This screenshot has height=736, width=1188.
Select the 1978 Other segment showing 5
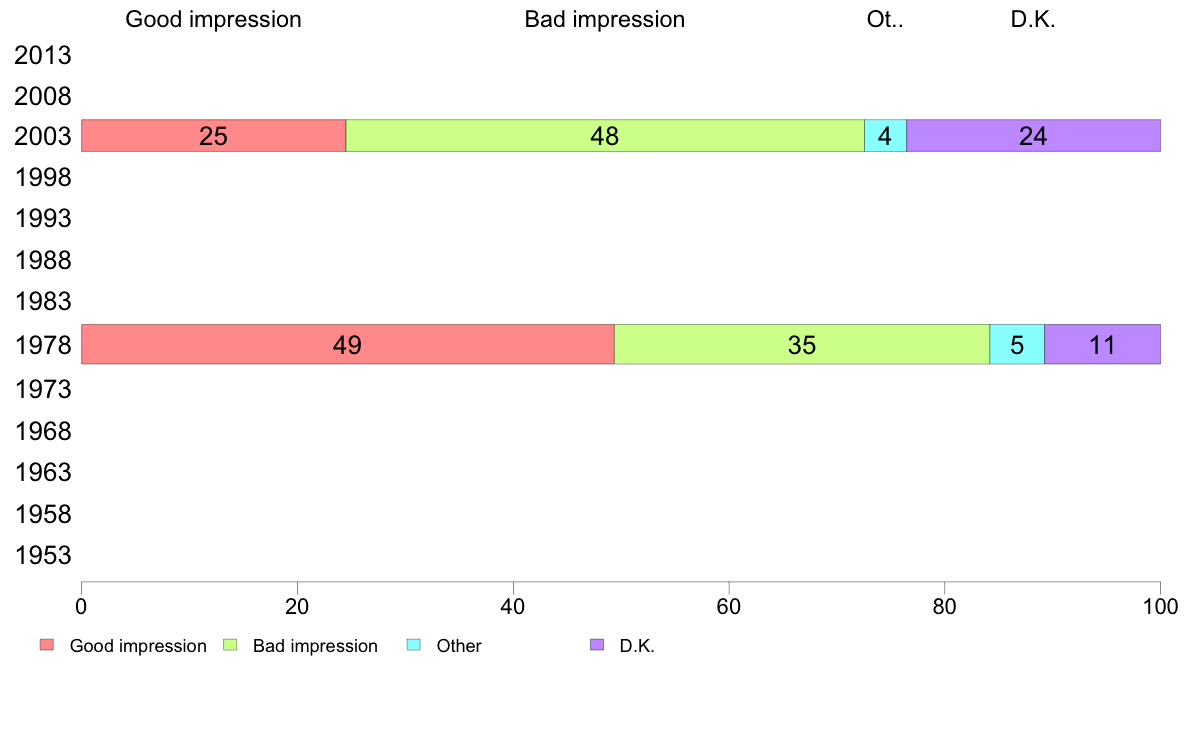tap(1017, 344)
